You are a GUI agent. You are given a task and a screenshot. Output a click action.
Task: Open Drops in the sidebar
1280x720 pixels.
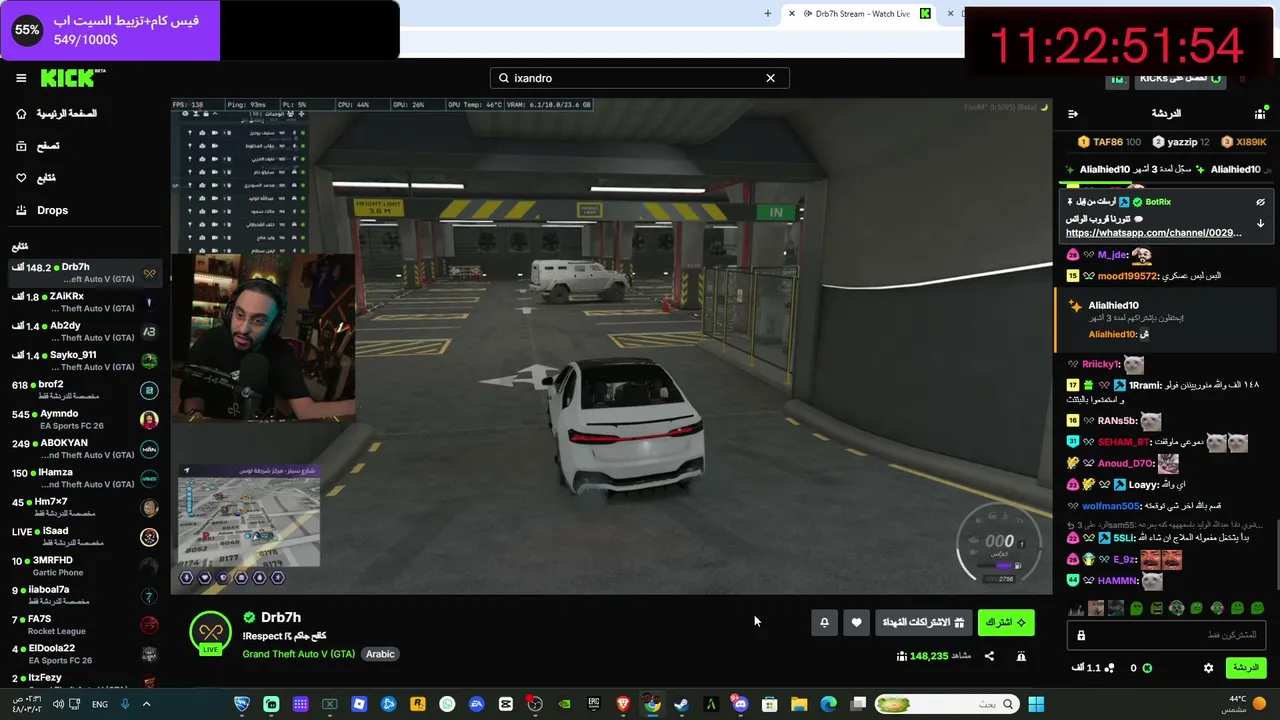pos(42,210)
